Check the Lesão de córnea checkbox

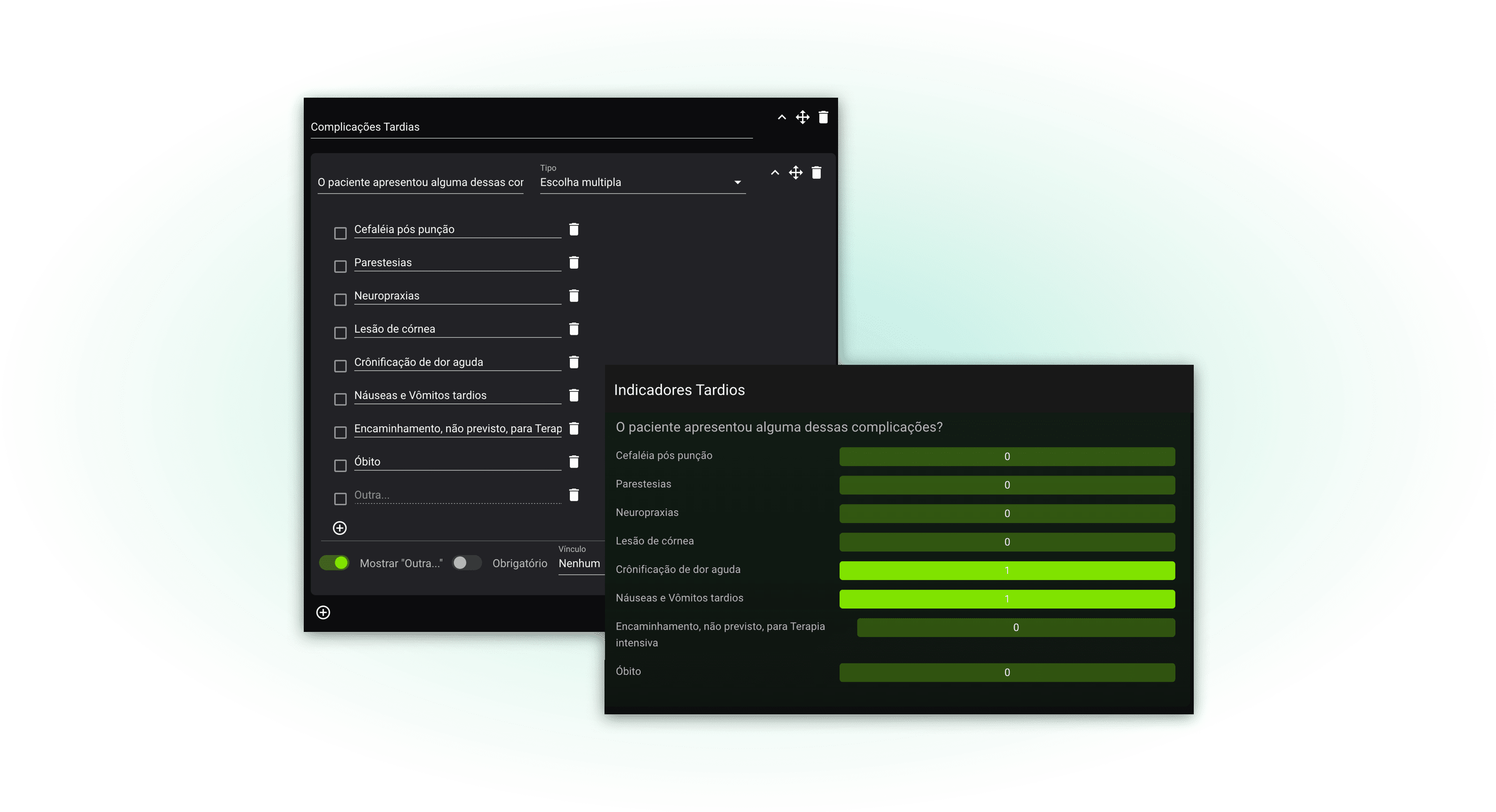pyautogui.click(x=340, y=332)
